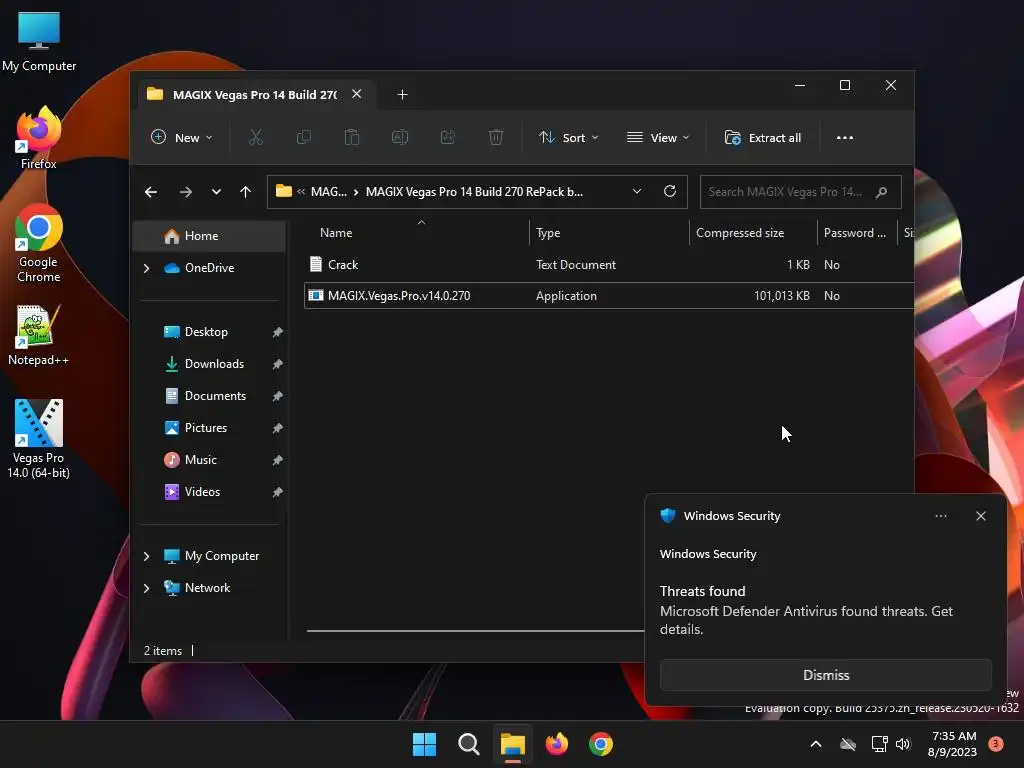Launch Firefox from the taskbar
Image resolution: width=1024 pixels, height=768 pixels.
tap(556, 744)
